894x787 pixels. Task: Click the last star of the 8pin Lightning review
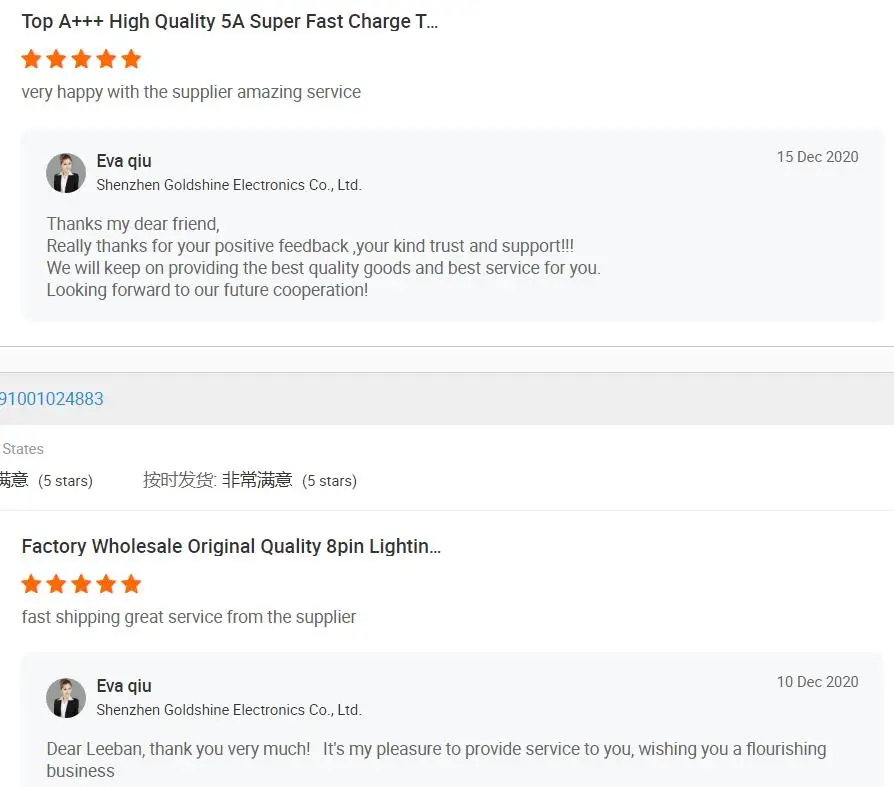point(131,584)
